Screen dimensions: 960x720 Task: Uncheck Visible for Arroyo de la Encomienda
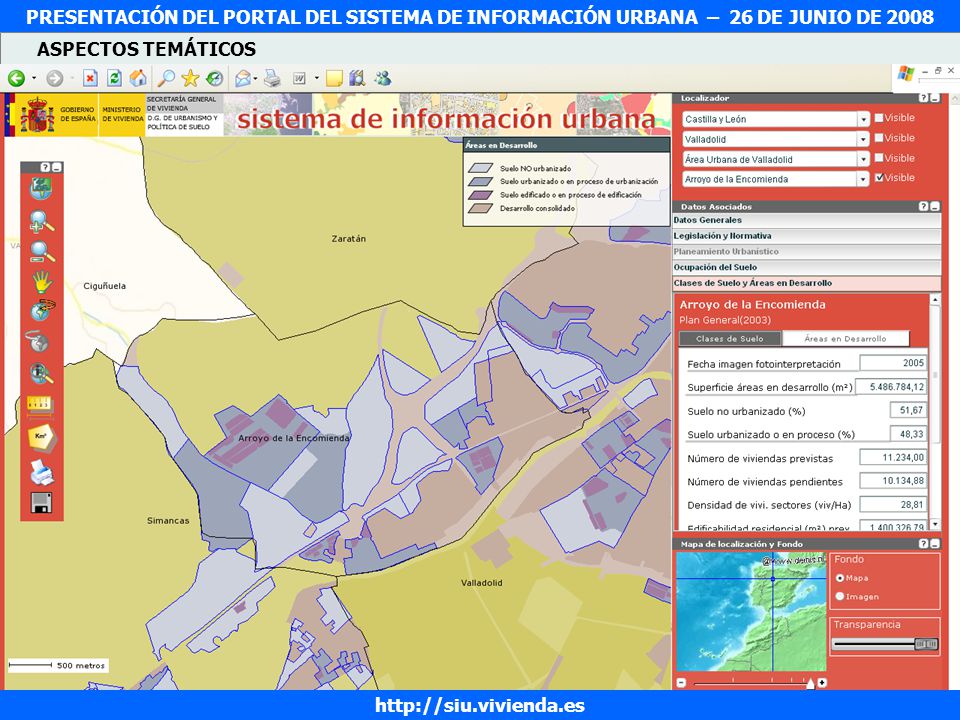(879, 178)
